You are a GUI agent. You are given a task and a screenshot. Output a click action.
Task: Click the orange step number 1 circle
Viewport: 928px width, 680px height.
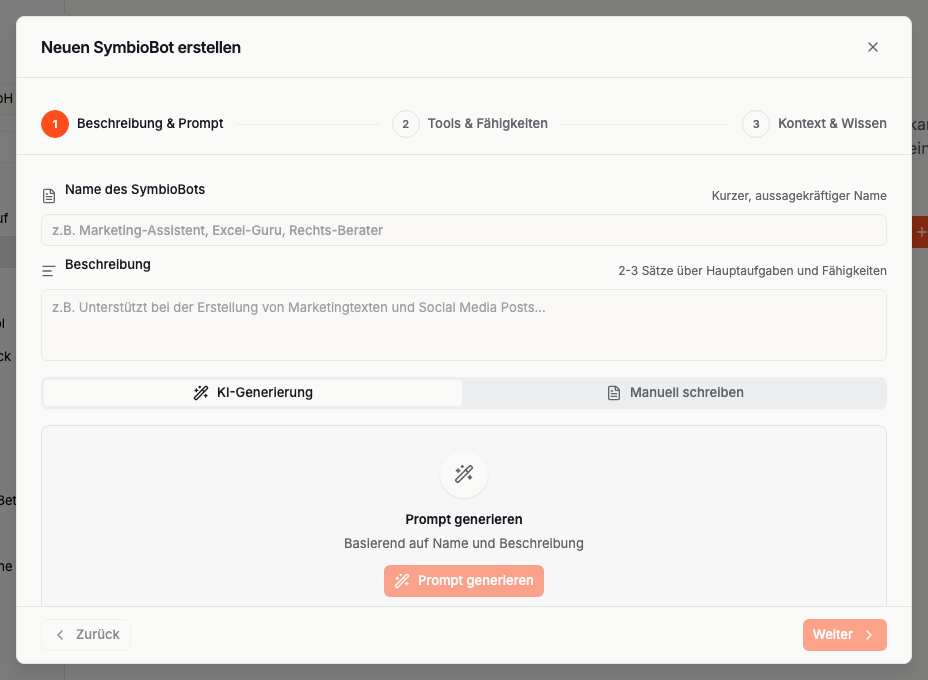[x=55, y=124]
